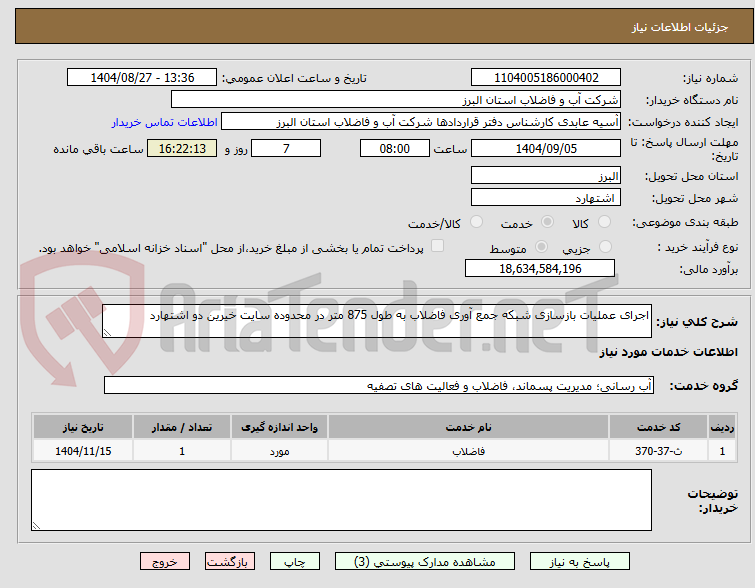Viewport: 755px width, 588px height.
Task: Click the واحد اندازه گیری column header
Action: point(279,427)
